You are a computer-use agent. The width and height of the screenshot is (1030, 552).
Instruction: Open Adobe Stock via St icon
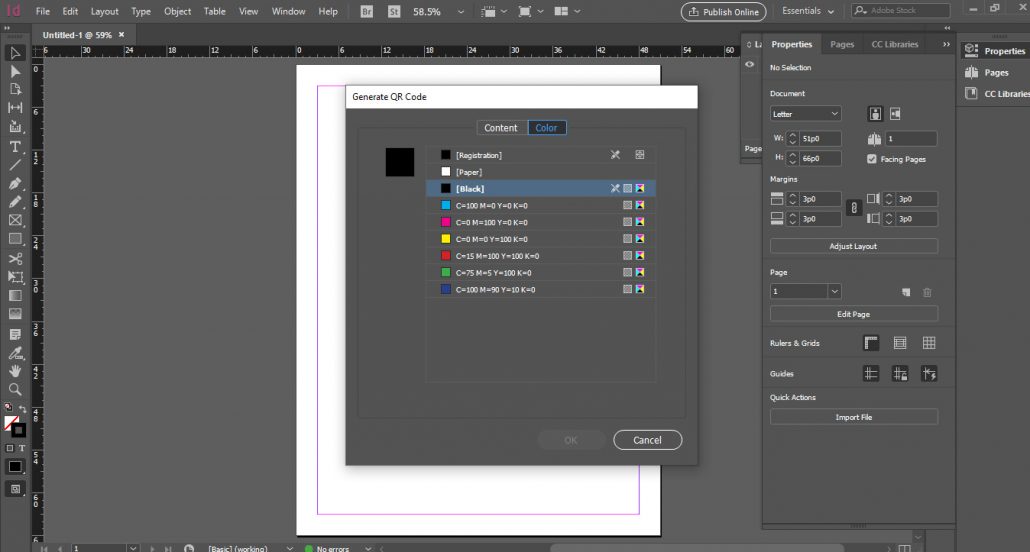coord(393,11)
